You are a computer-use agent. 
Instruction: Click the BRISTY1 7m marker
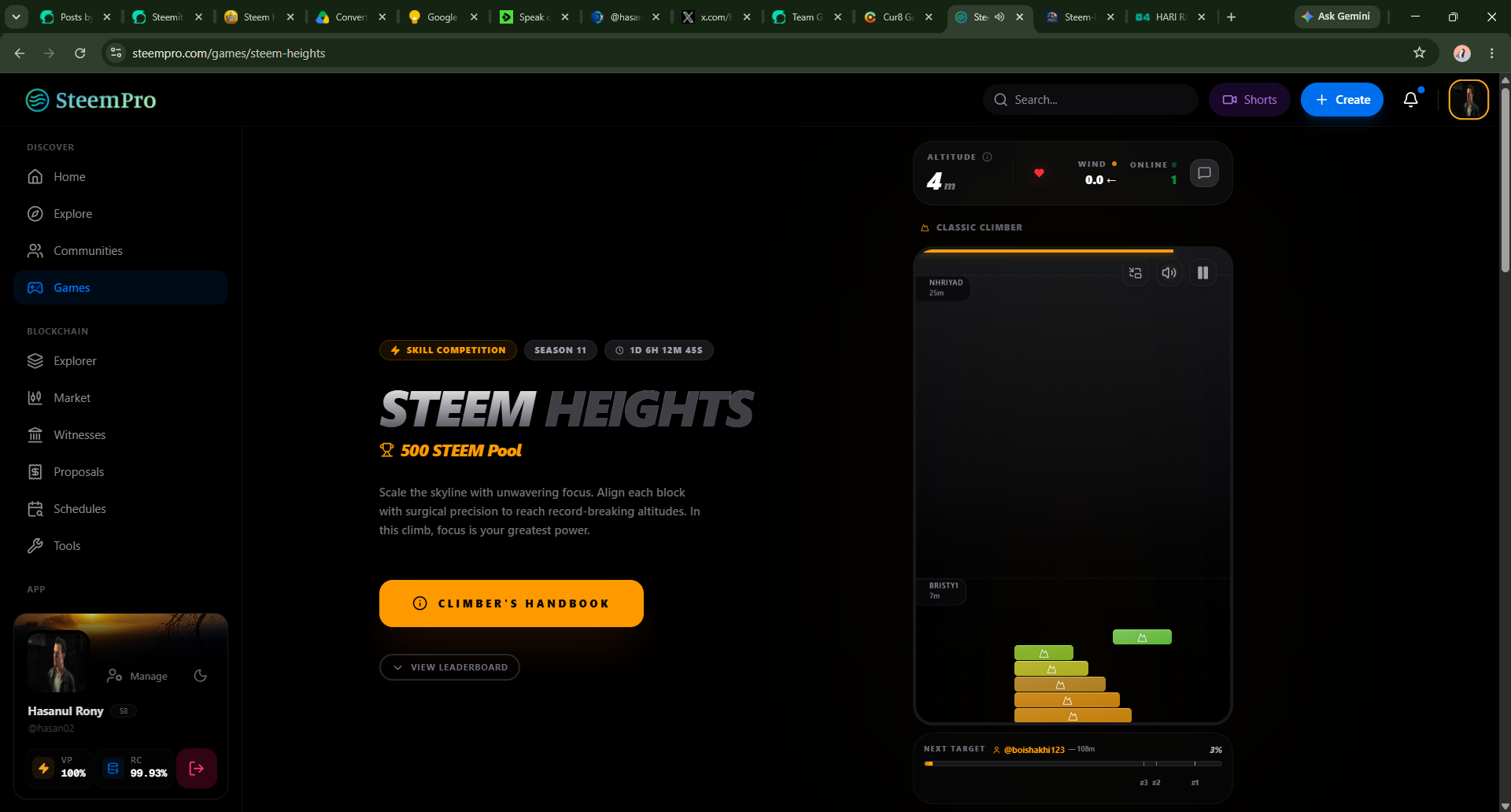tap(943, 590)
